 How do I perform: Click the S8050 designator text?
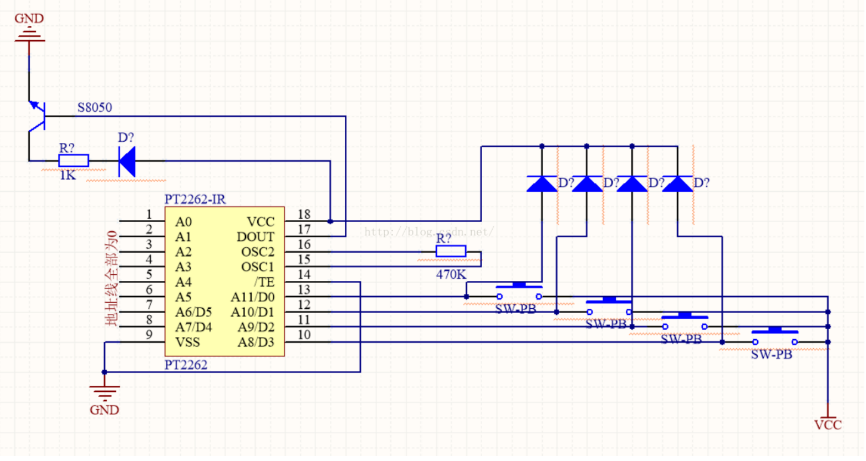coord(94,107)
